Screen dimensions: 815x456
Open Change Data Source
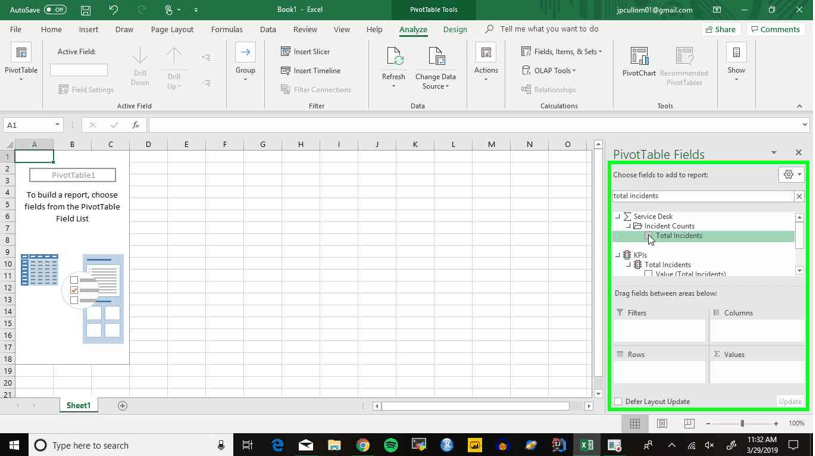coord(436,68)
